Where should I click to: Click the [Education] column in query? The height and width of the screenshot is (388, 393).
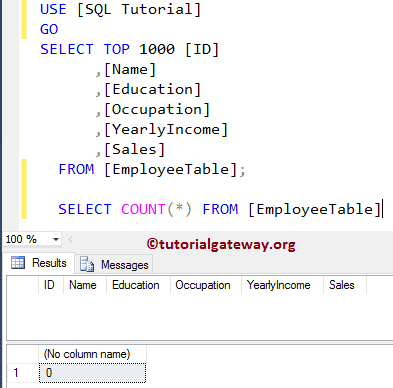[152, 89]
